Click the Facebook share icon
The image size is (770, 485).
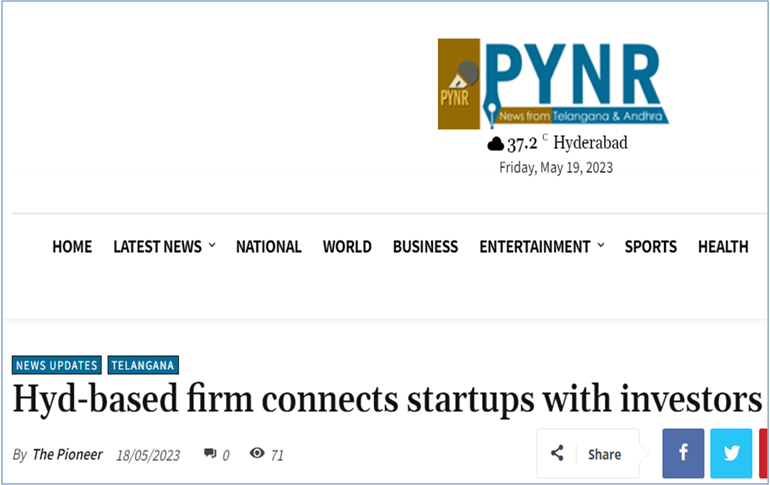pos(683,453)
